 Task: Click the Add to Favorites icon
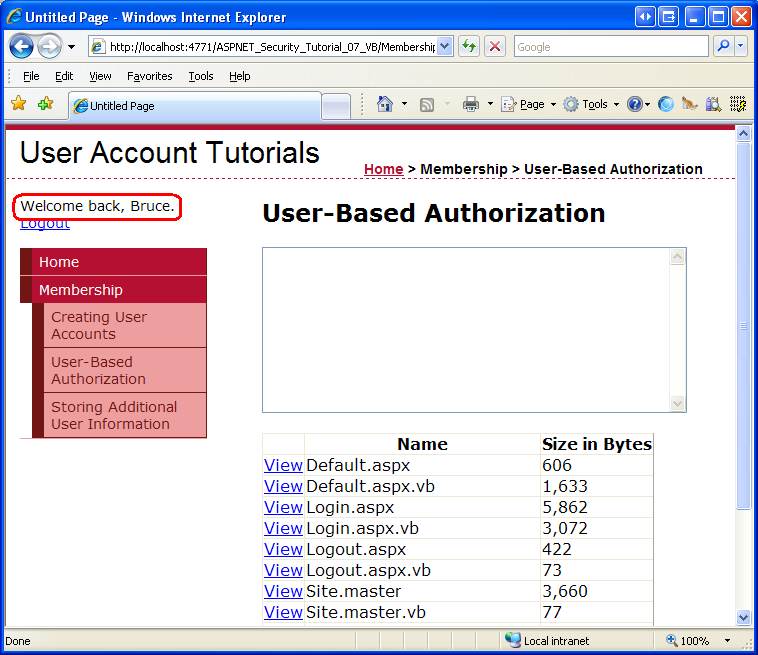pos(45,104)
